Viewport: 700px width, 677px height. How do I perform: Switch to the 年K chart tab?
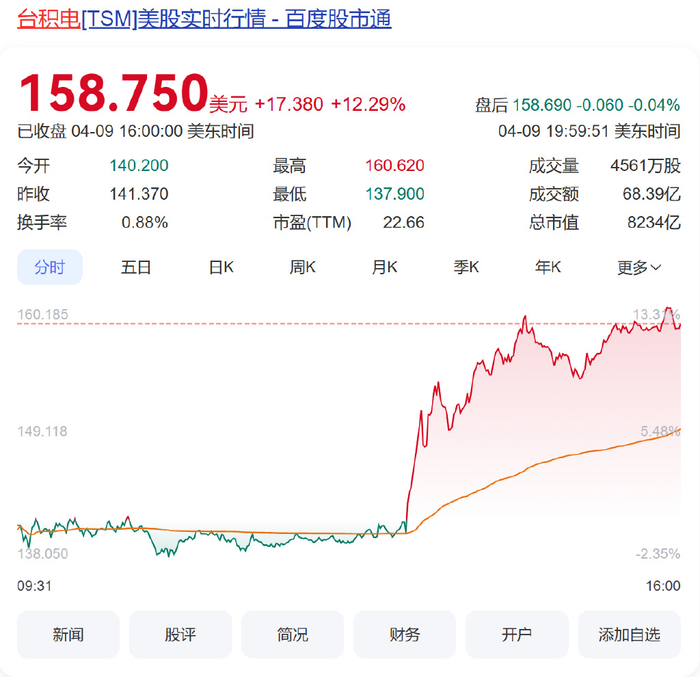point(548,267)
